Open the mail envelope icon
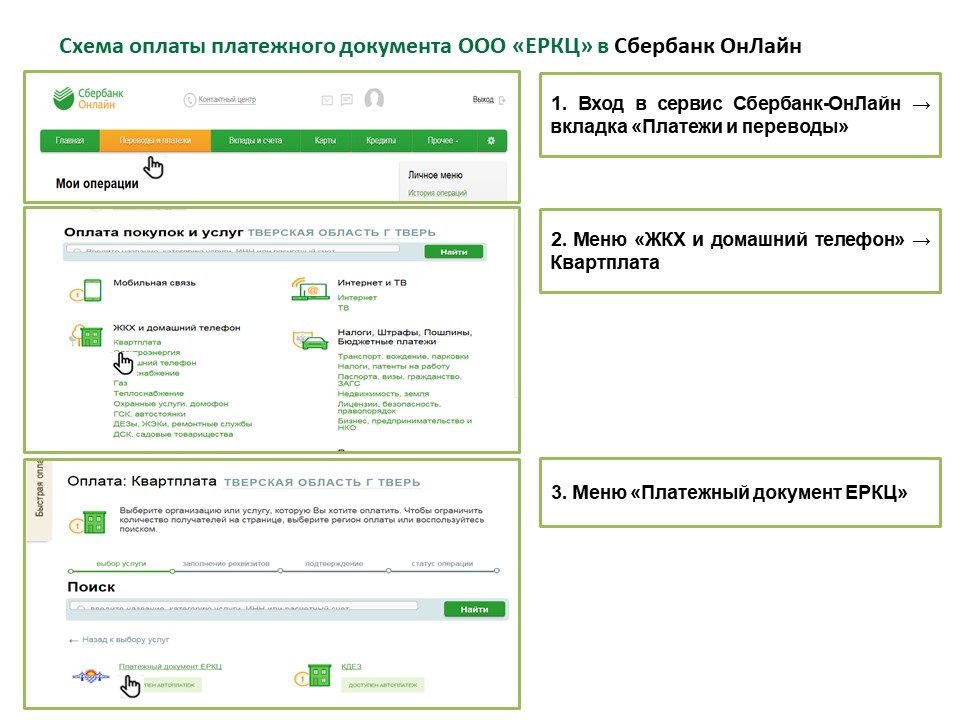The height and width of the screenshot is (720, 960). pos(328,100)
